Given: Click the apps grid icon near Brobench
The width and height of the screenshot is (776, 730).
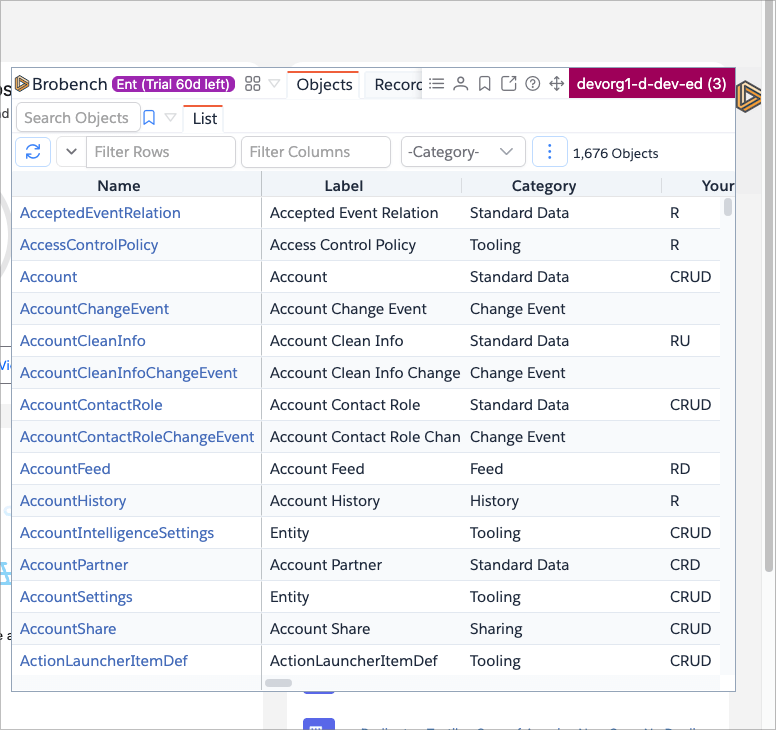Looking at the screenshot, I should click(x=252, y=84).
